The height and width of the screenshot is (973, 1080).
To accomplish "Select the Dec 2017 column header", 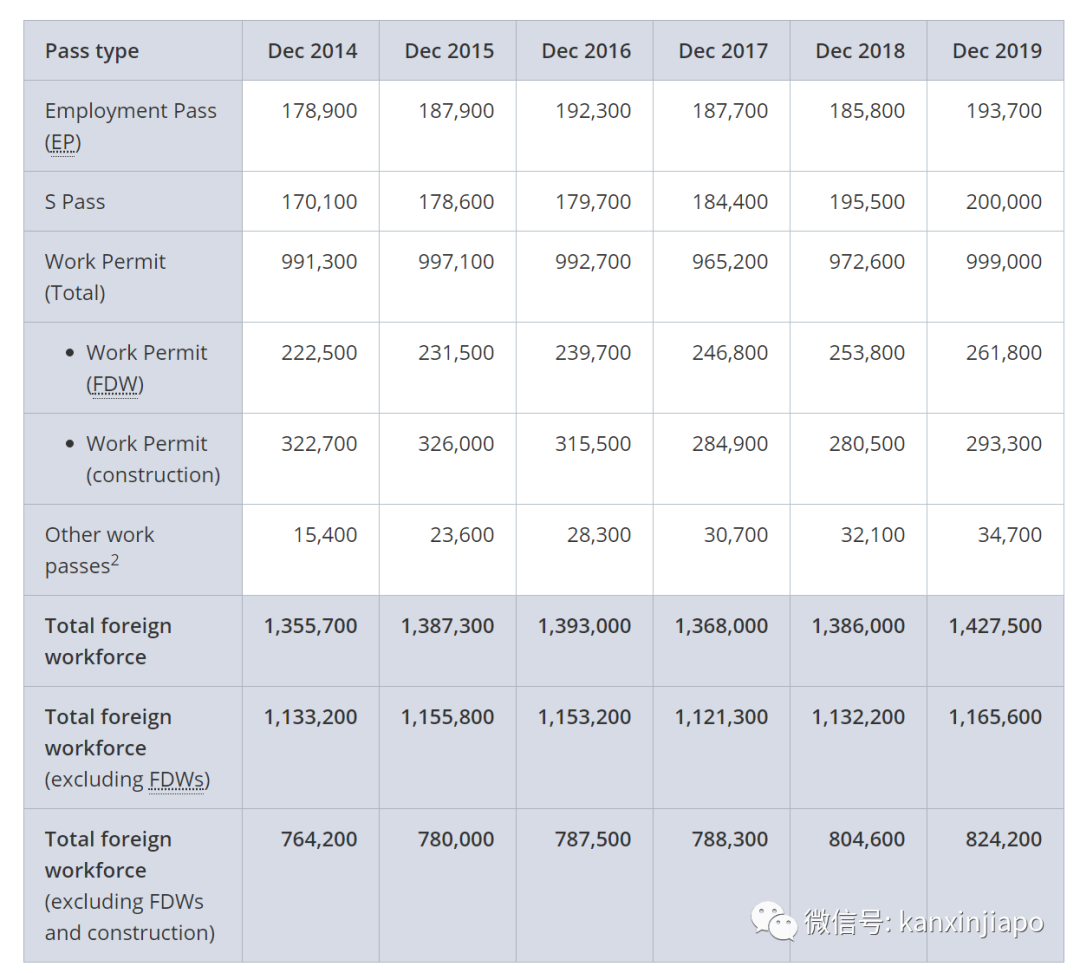I will (x=723, y=51).
